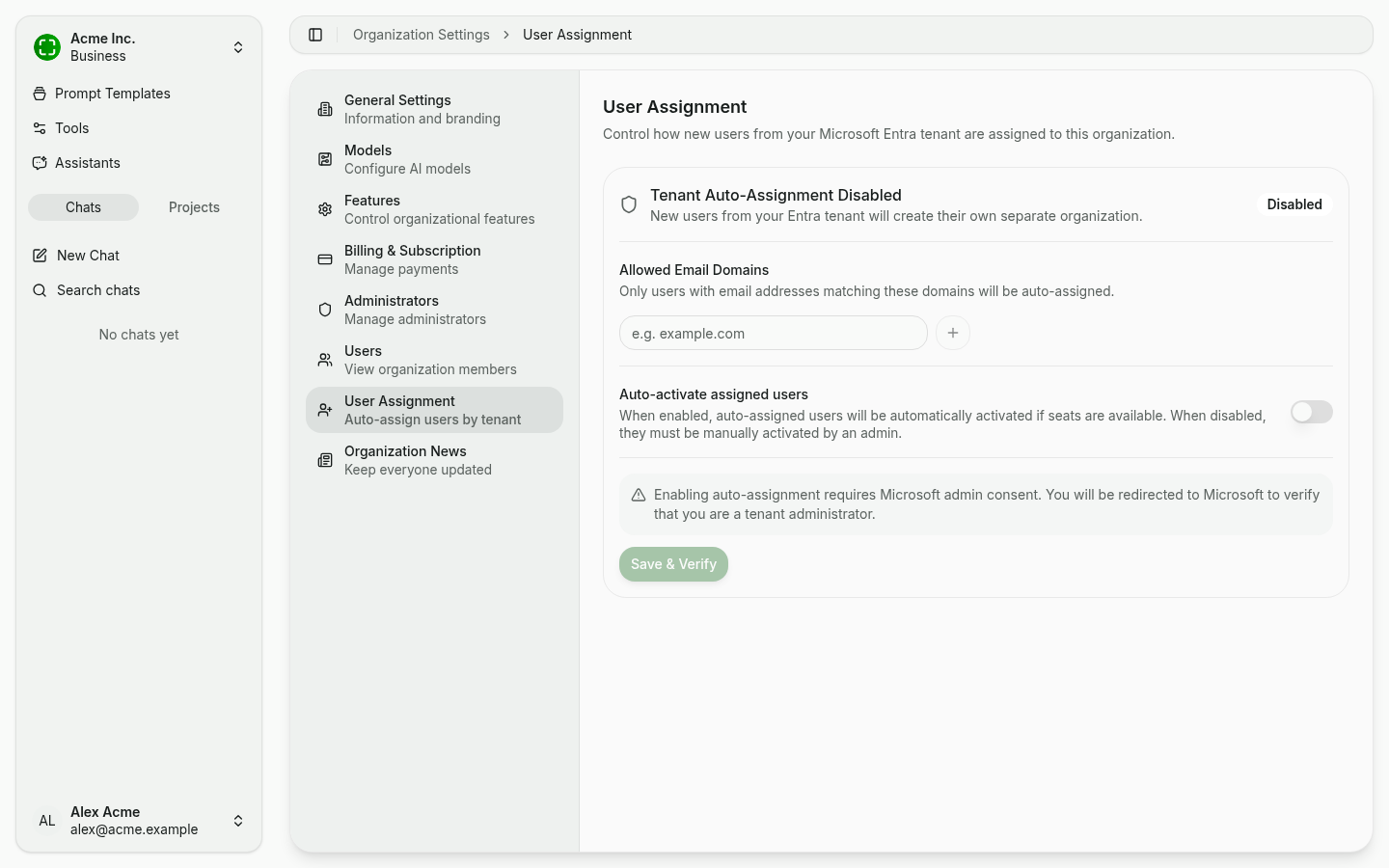Click the 'Auto-activate assigned users' label

(x=714, y=394)
